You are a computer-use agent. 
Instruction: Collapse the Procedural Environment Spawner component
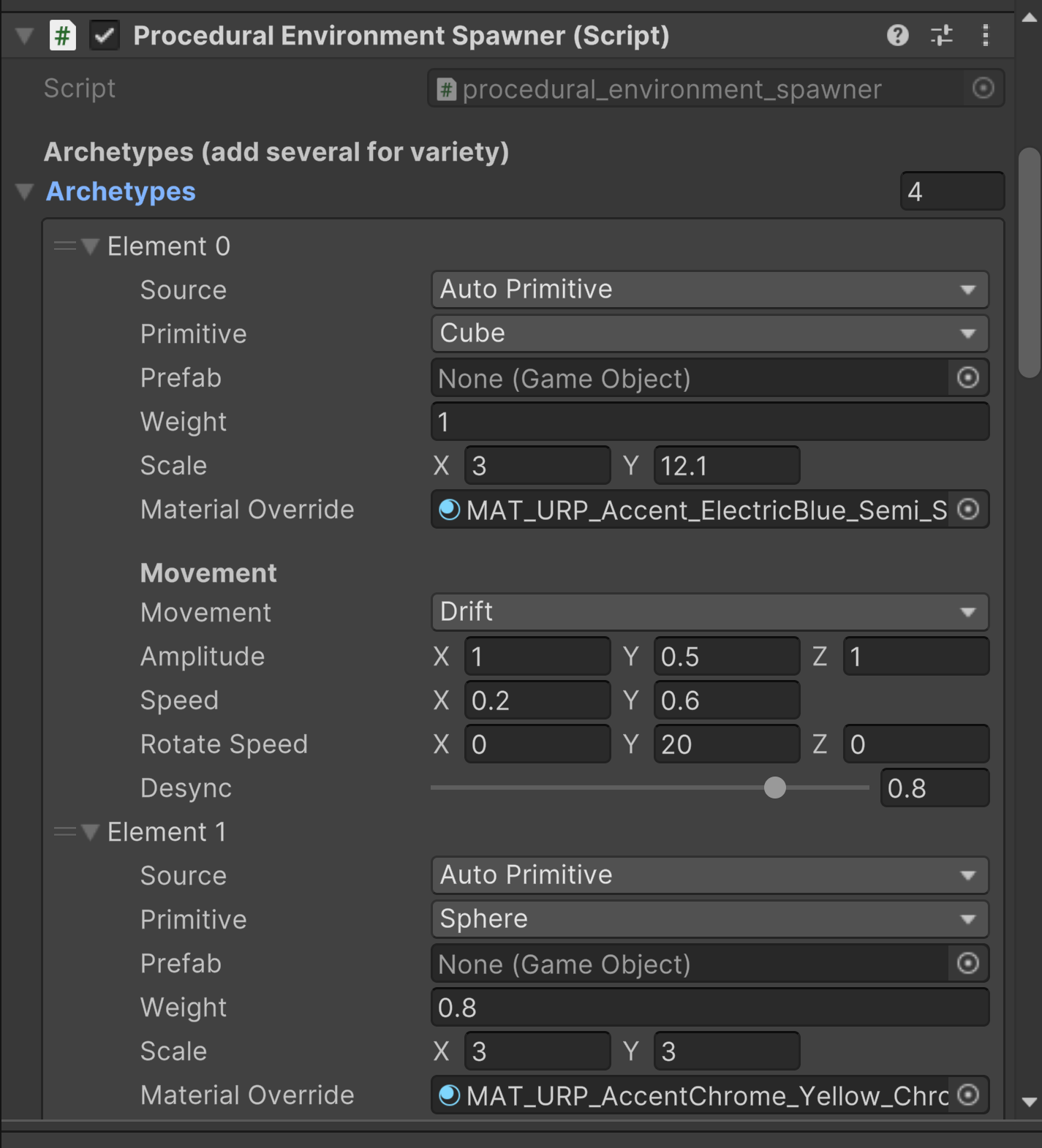24,36
